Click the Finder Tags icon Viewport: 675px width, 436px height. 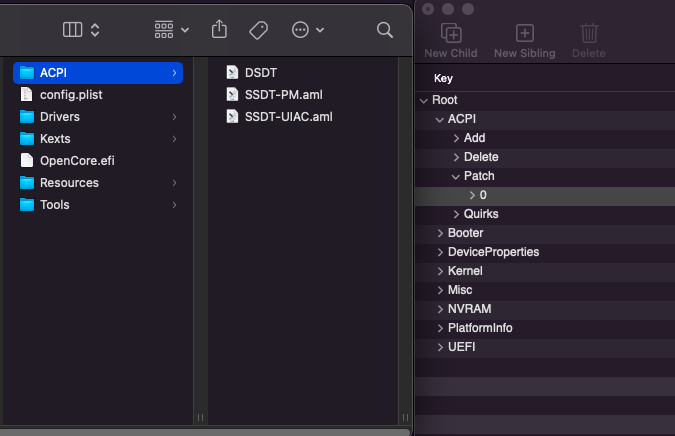tap(259, 30)
